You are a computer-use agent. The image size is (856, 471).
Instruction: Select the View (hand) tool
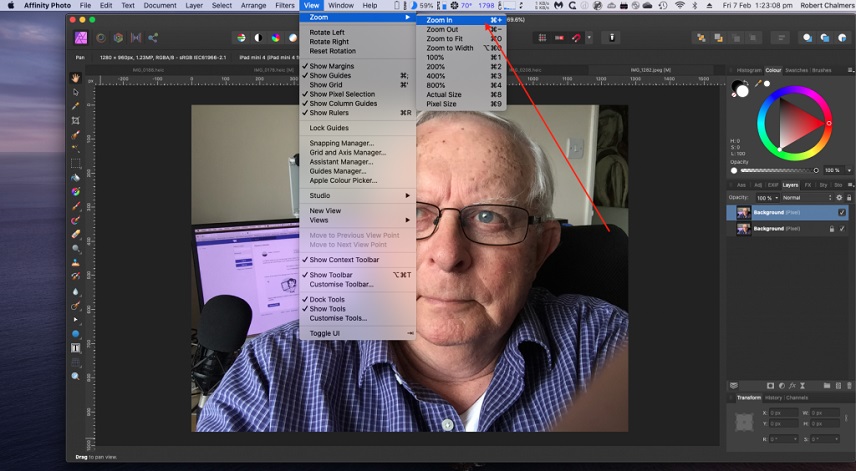[75, 78]
